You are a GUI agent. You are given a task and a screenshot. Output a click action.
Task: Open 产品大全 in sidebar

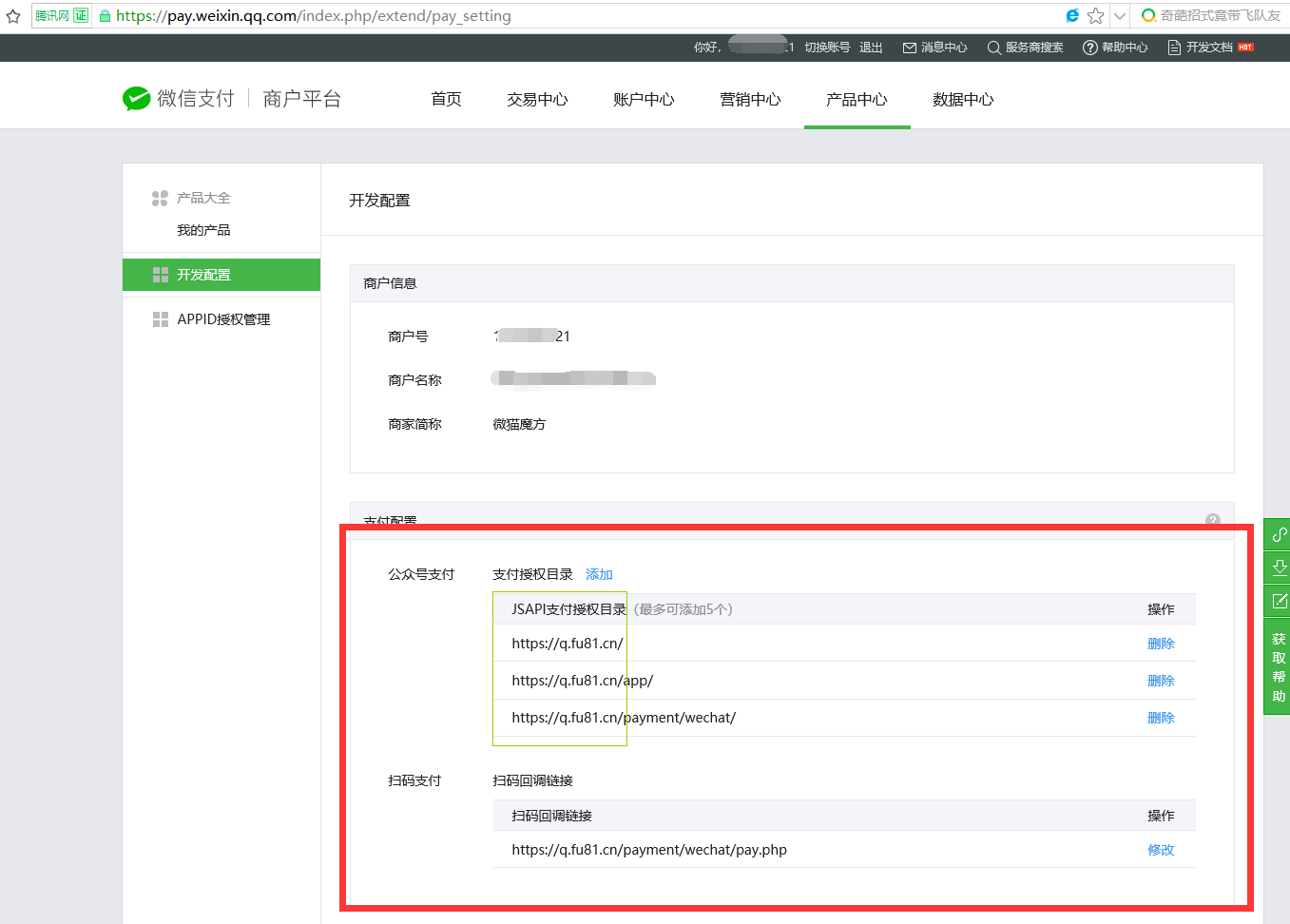[203, 198]
